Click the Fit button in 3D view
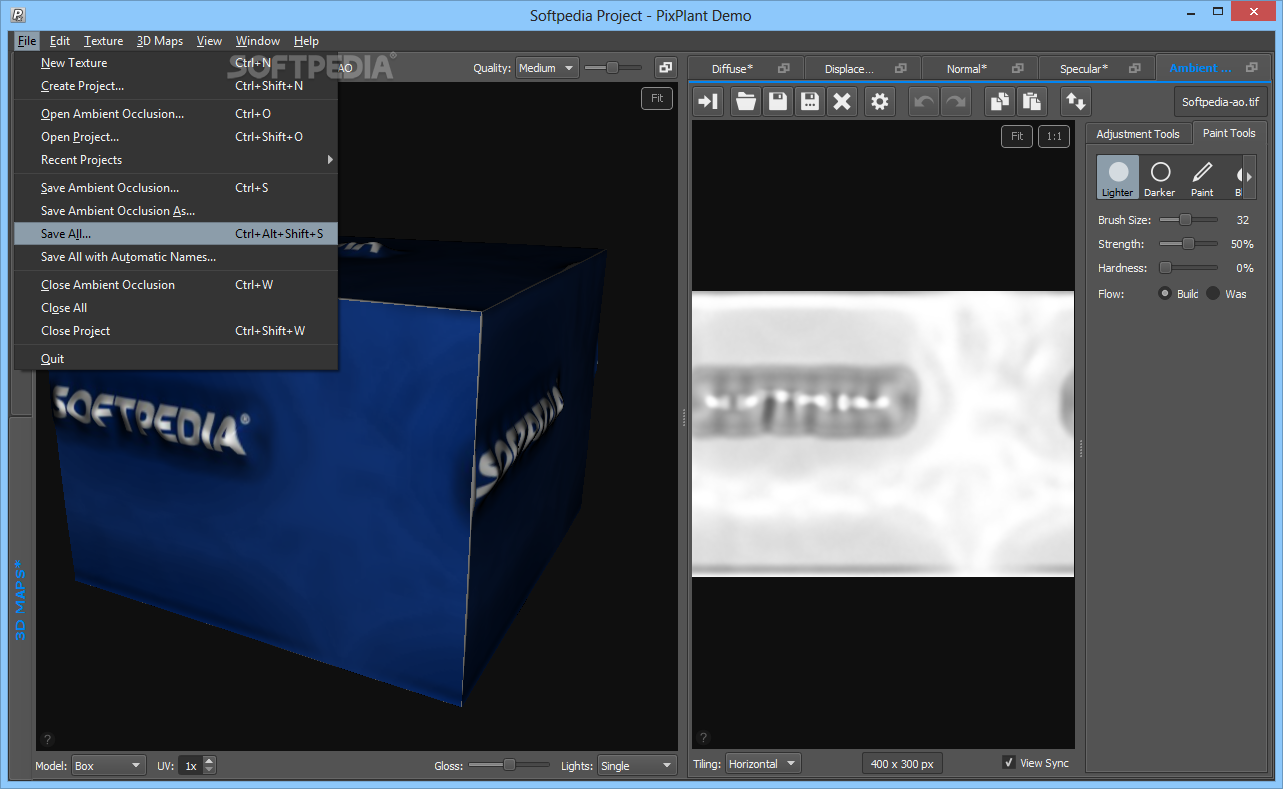1283x789 pixels. tap(657, 98)
